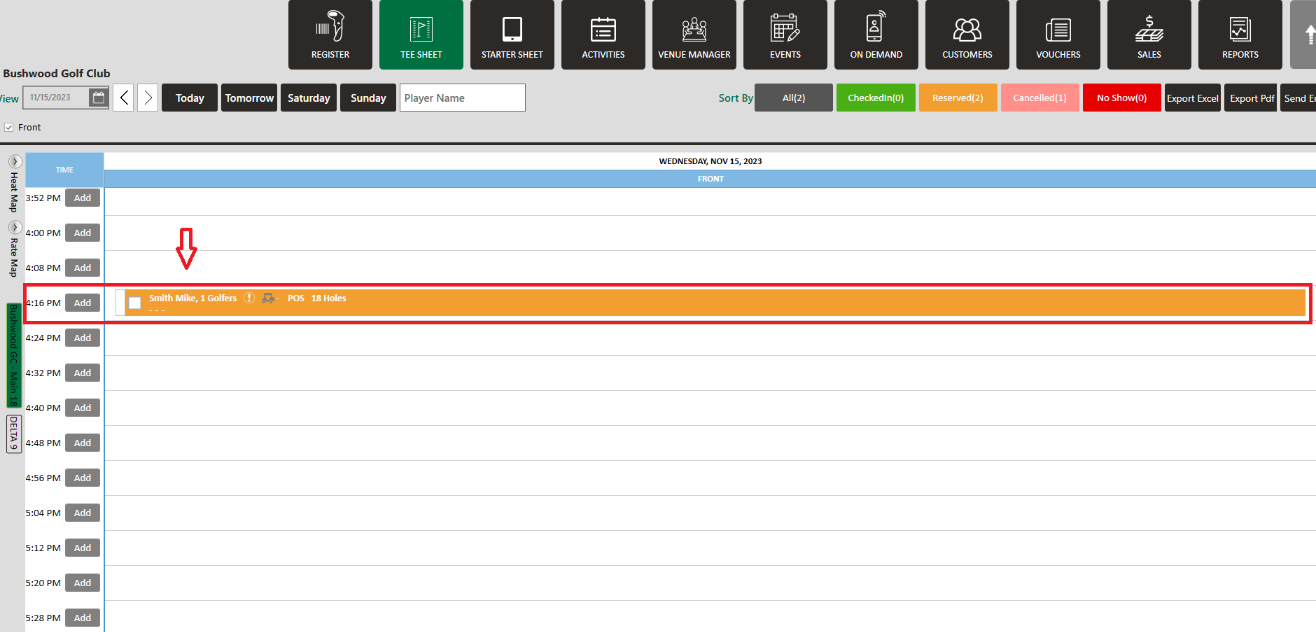Viewport: 1316px width, 632px height.
Task: Jump to Tomorrow's tee sheet
Action: click(x=249, y=98)
